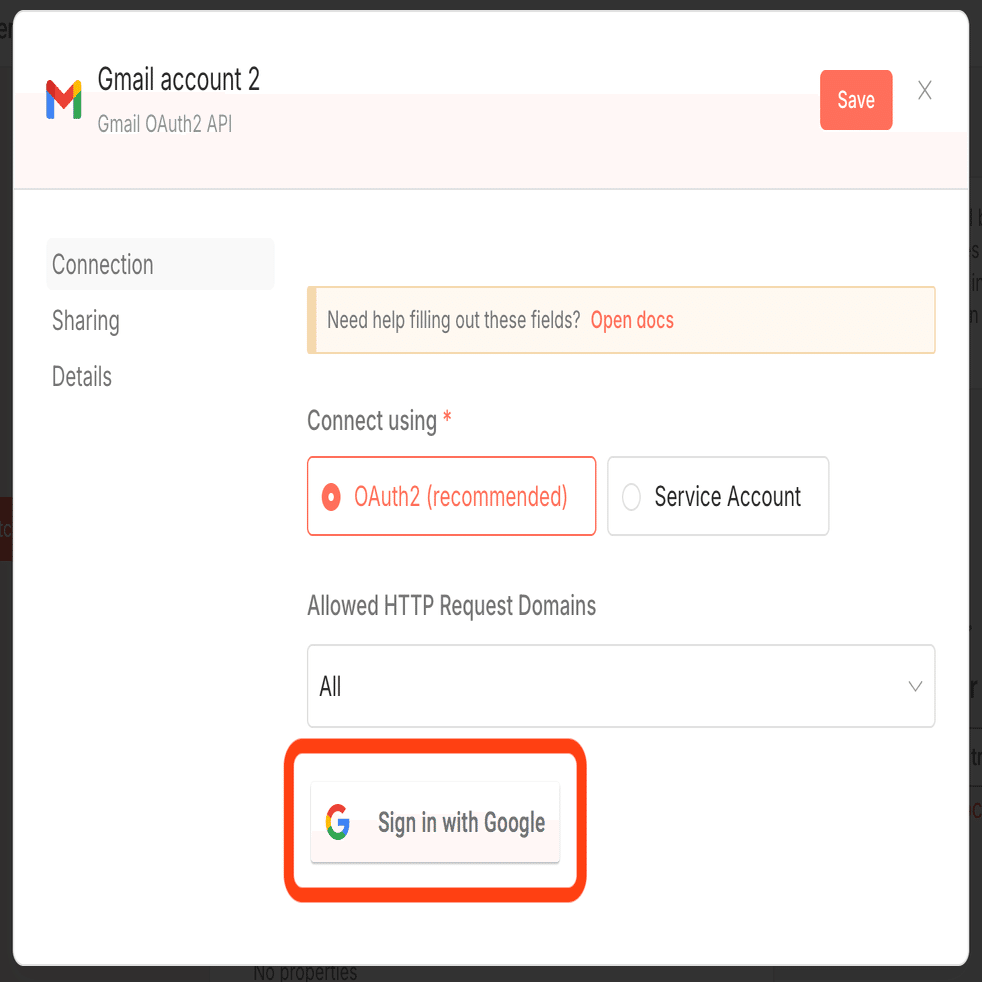Click Sign in with Google button
982x982 pixels.
click(436, 822)
